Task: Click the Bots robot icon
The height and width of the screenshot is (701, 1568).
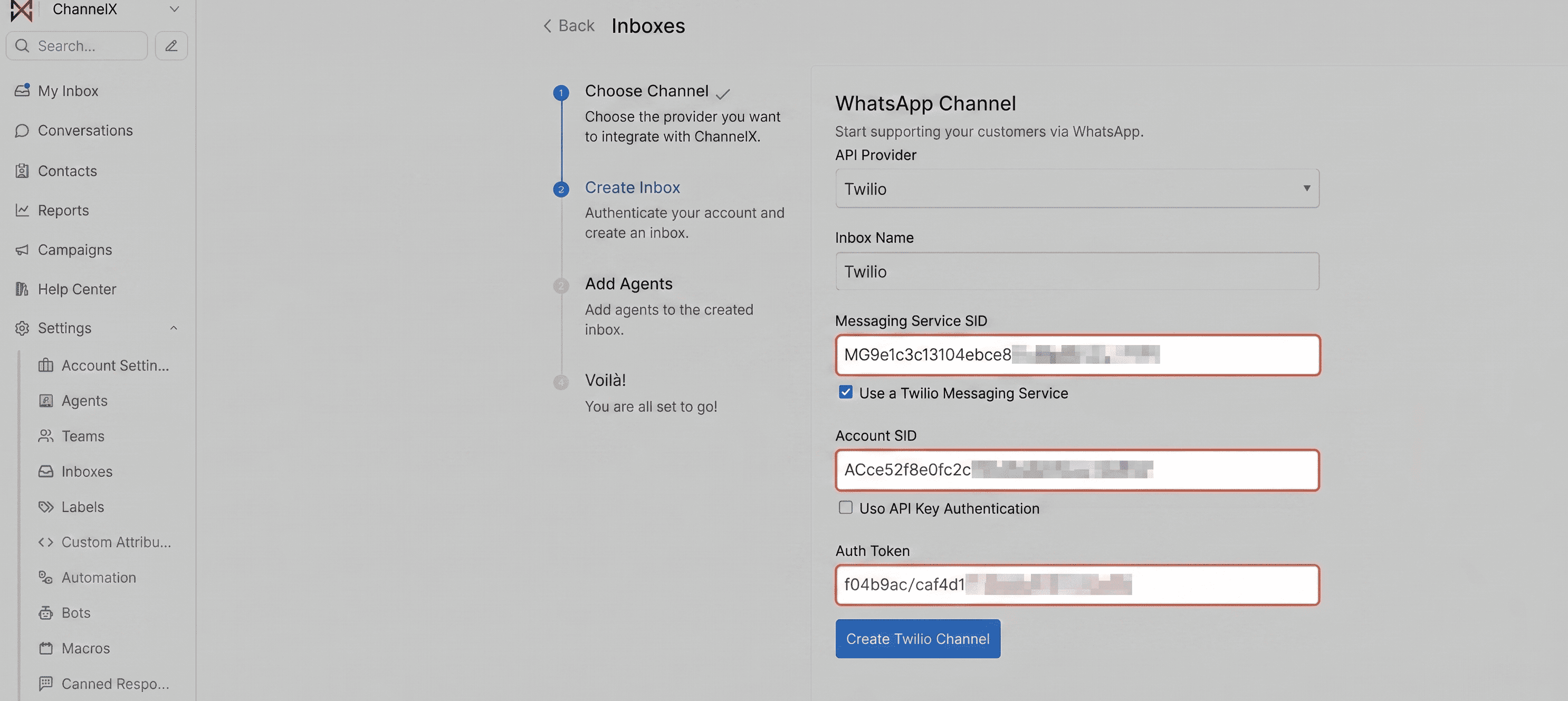Action: pos(46,612)
